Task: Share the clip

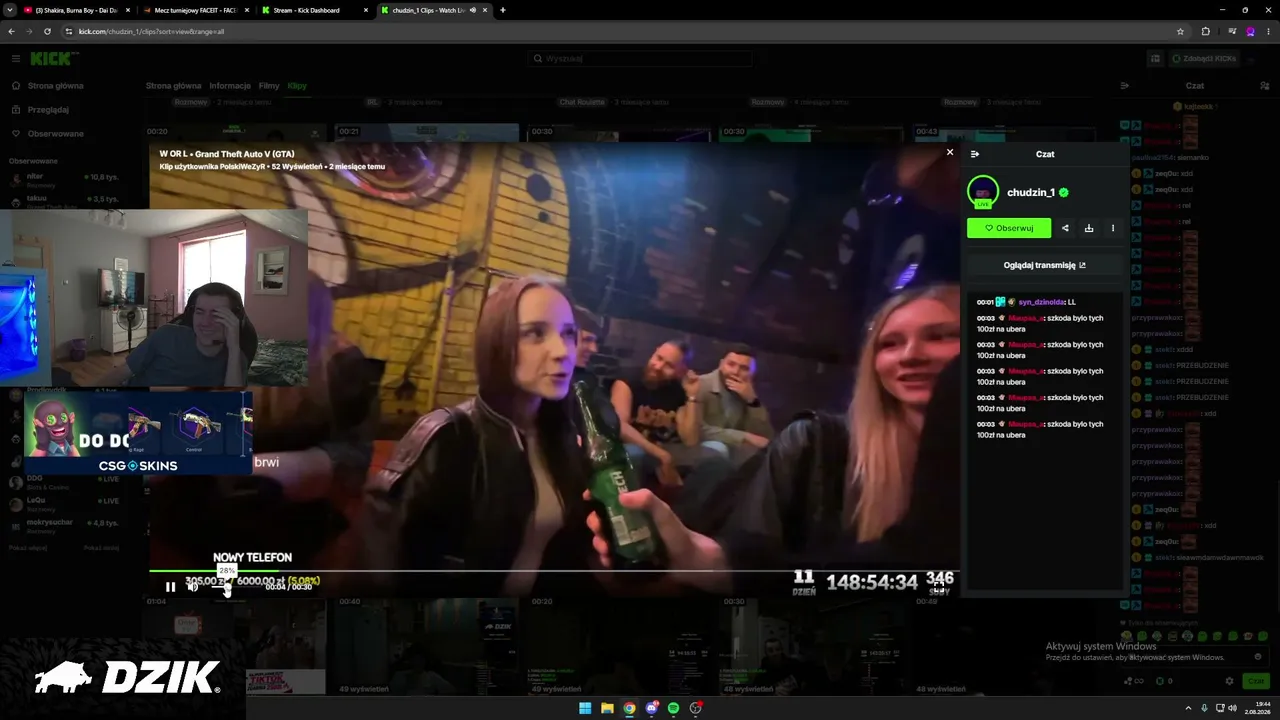Action: pos(1065,228)
